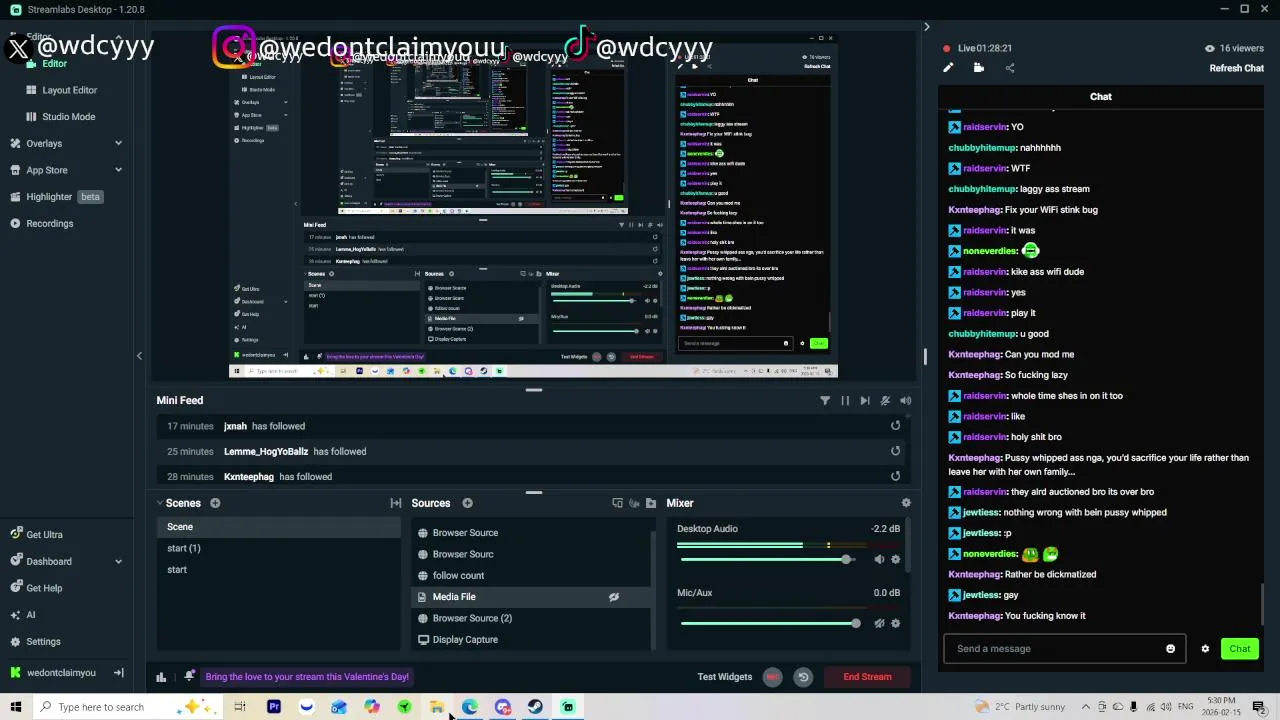This screenshot has width=1280, height=720.
Task: Open chat settings gear icon
Action: pos(1205,649)
